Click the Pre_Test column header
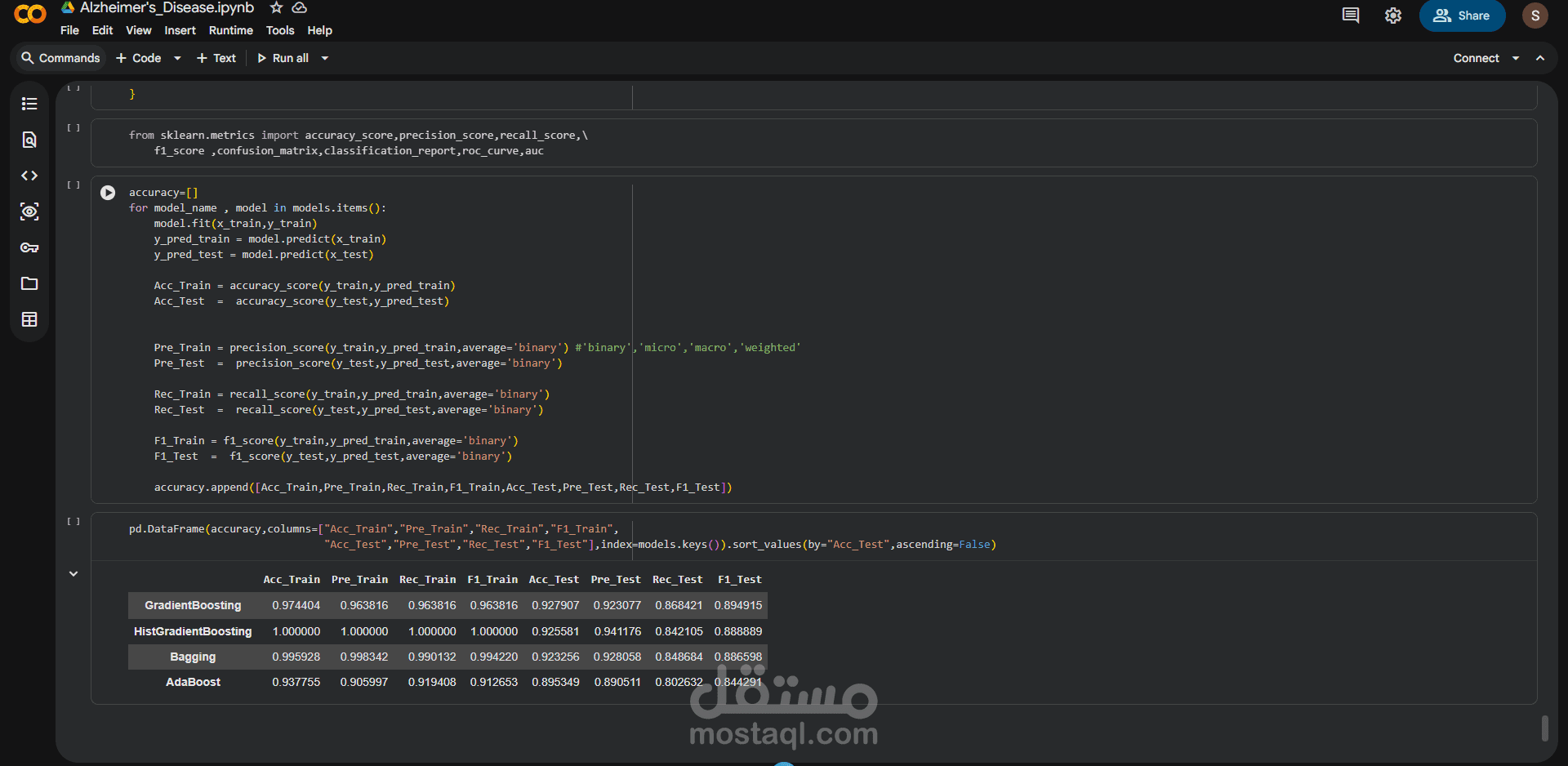 coord(616,580)
